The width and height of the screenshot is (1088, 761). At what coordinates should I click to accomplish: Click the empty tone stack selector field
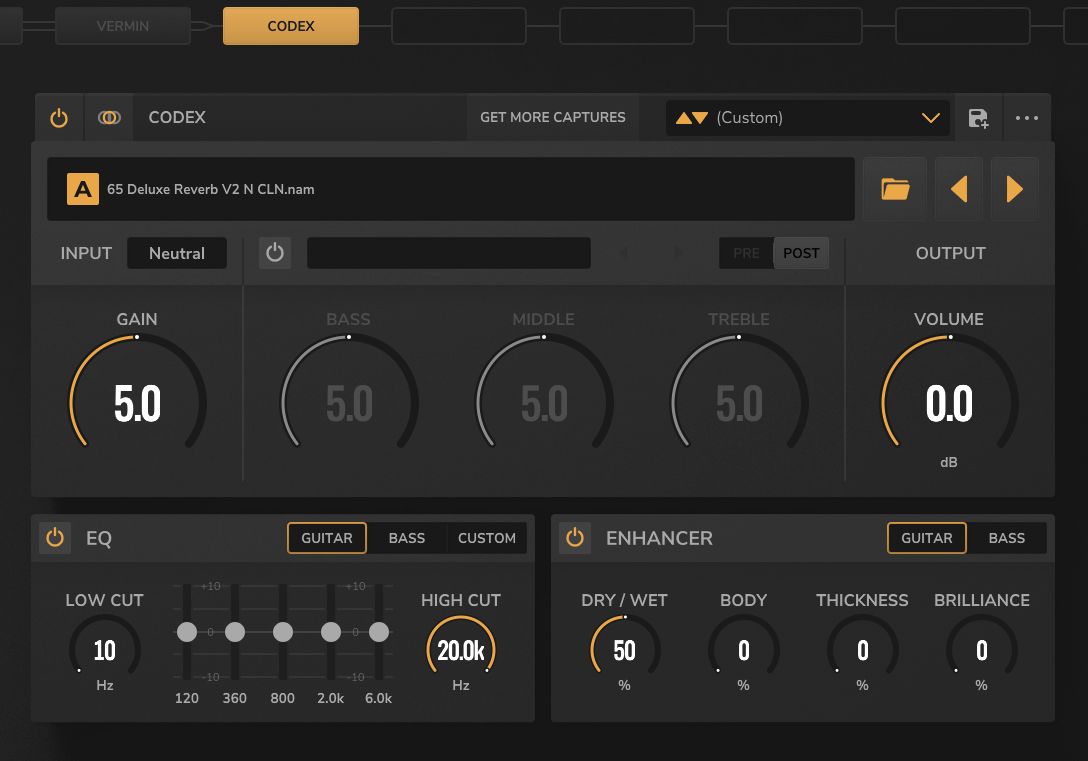448,253
